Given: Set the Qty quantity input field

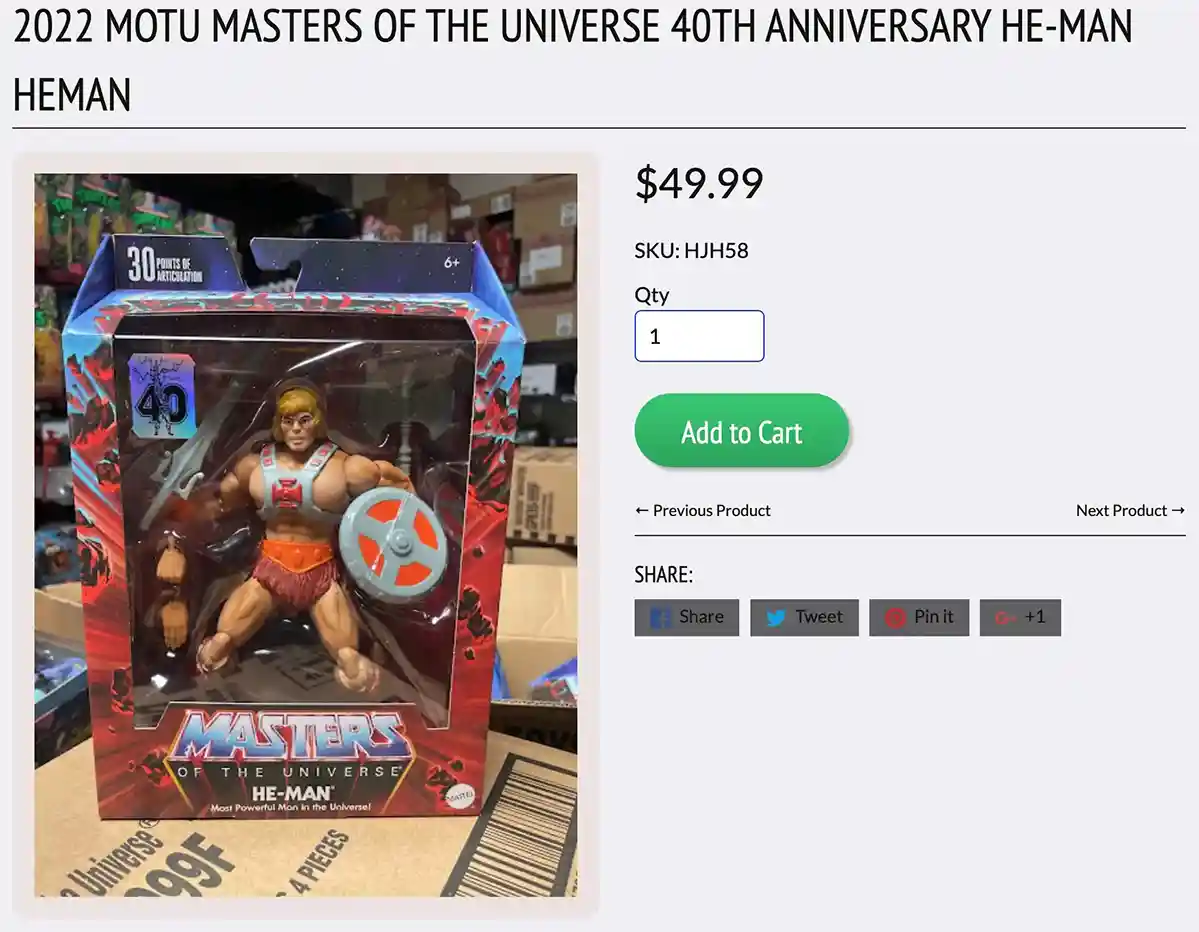Looking at the screenshot, I should [x=699, y=336].
